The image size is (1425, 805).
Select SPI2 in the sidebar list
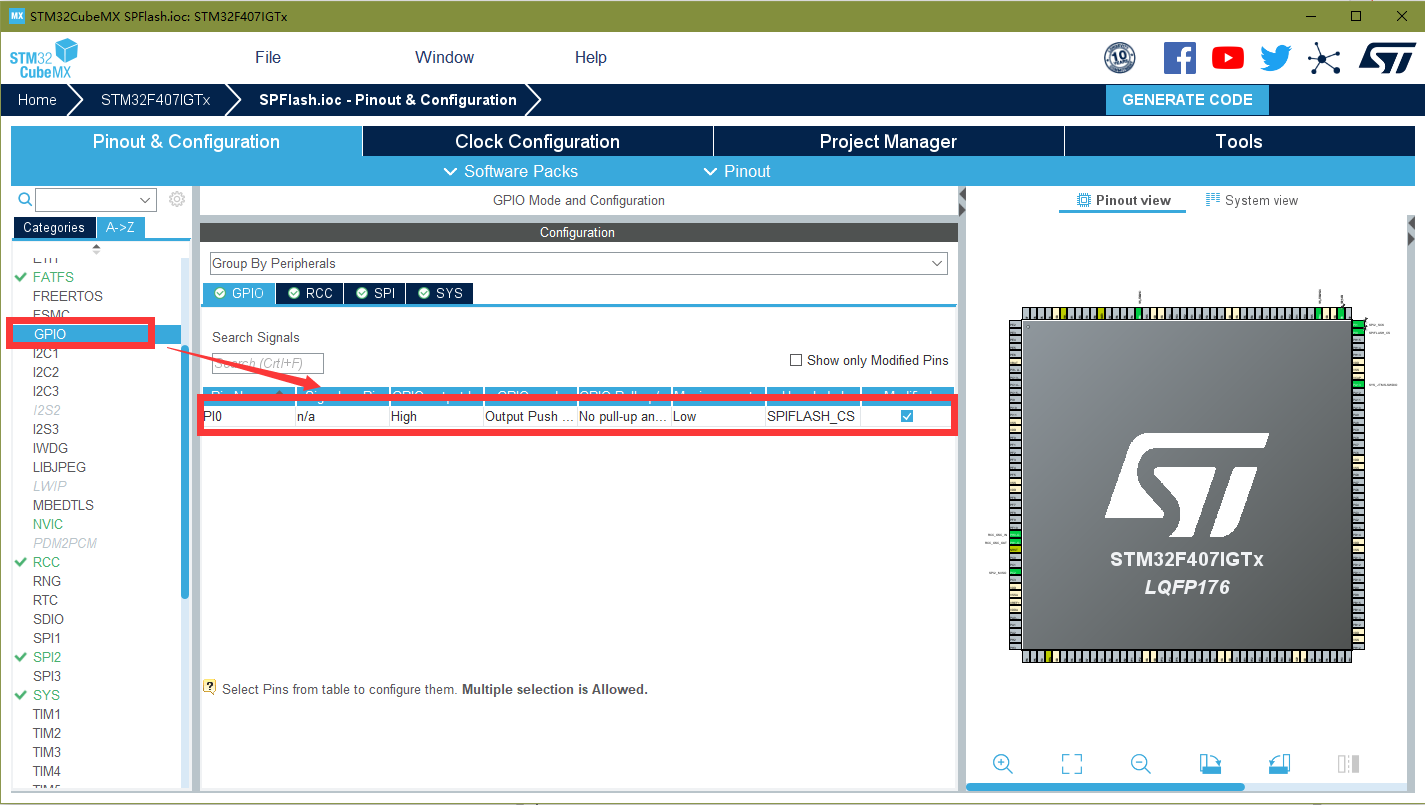pyautogui.click(x=46, y=657)
